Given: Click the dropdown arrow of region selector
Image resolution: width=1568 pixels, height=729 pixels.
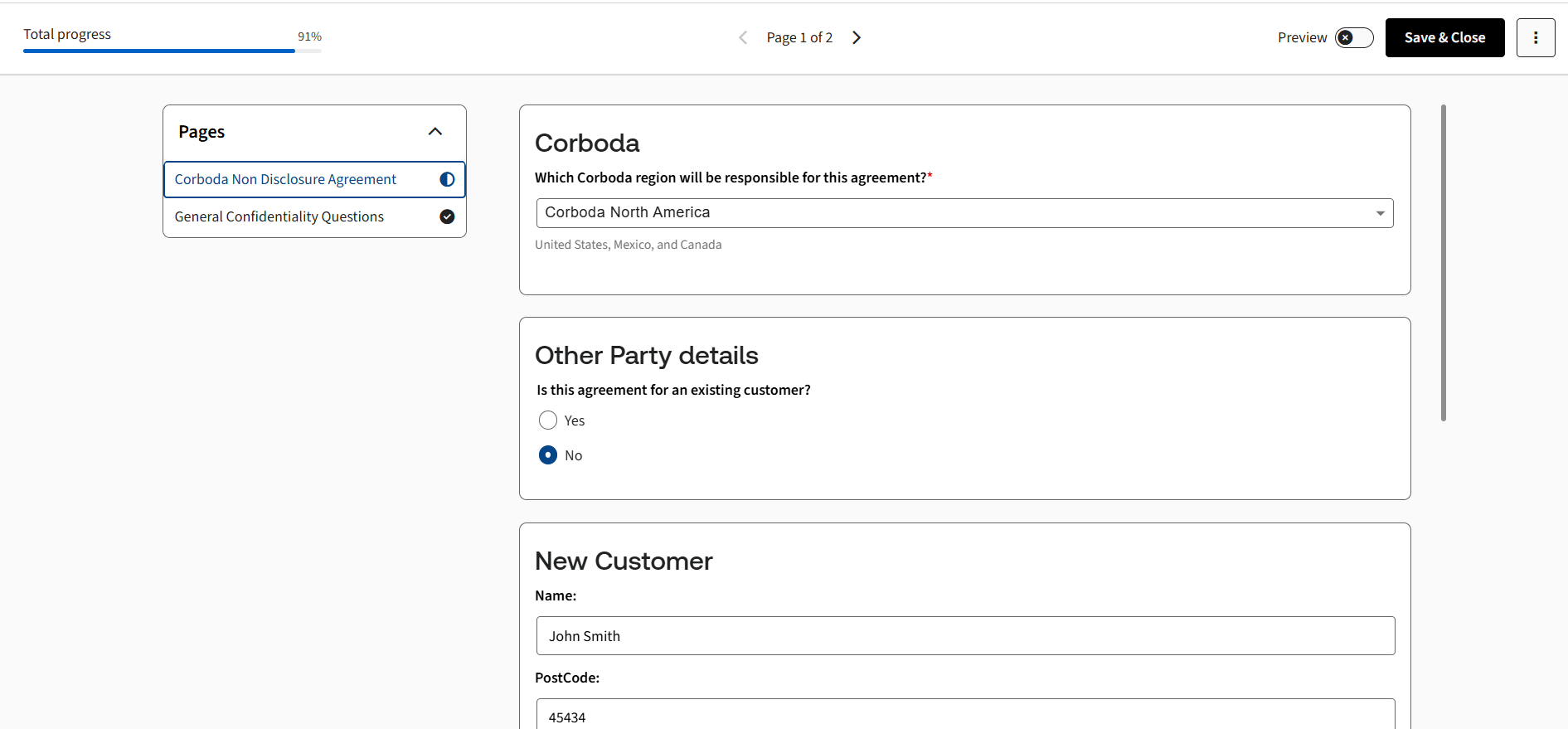Looking at the screenshot, I should 1380,213.
